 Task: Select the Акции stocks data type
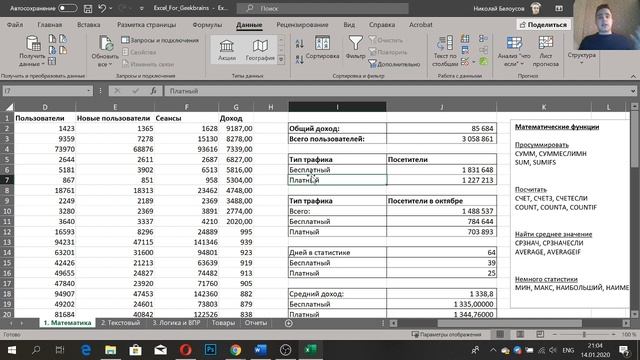tap(227, 50)
